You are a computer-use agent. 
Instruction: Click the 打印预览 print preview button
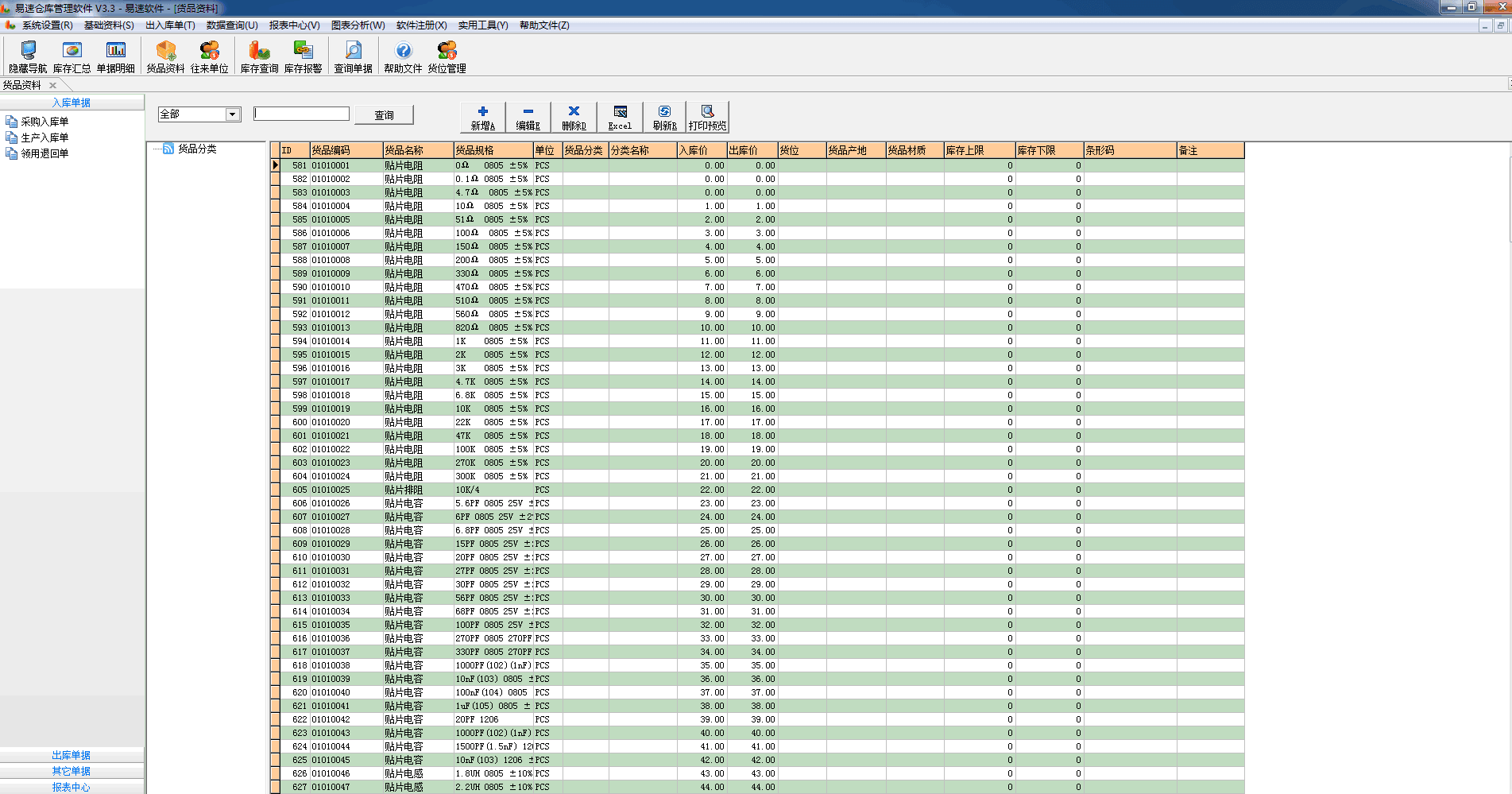click(x=707, y=118)
